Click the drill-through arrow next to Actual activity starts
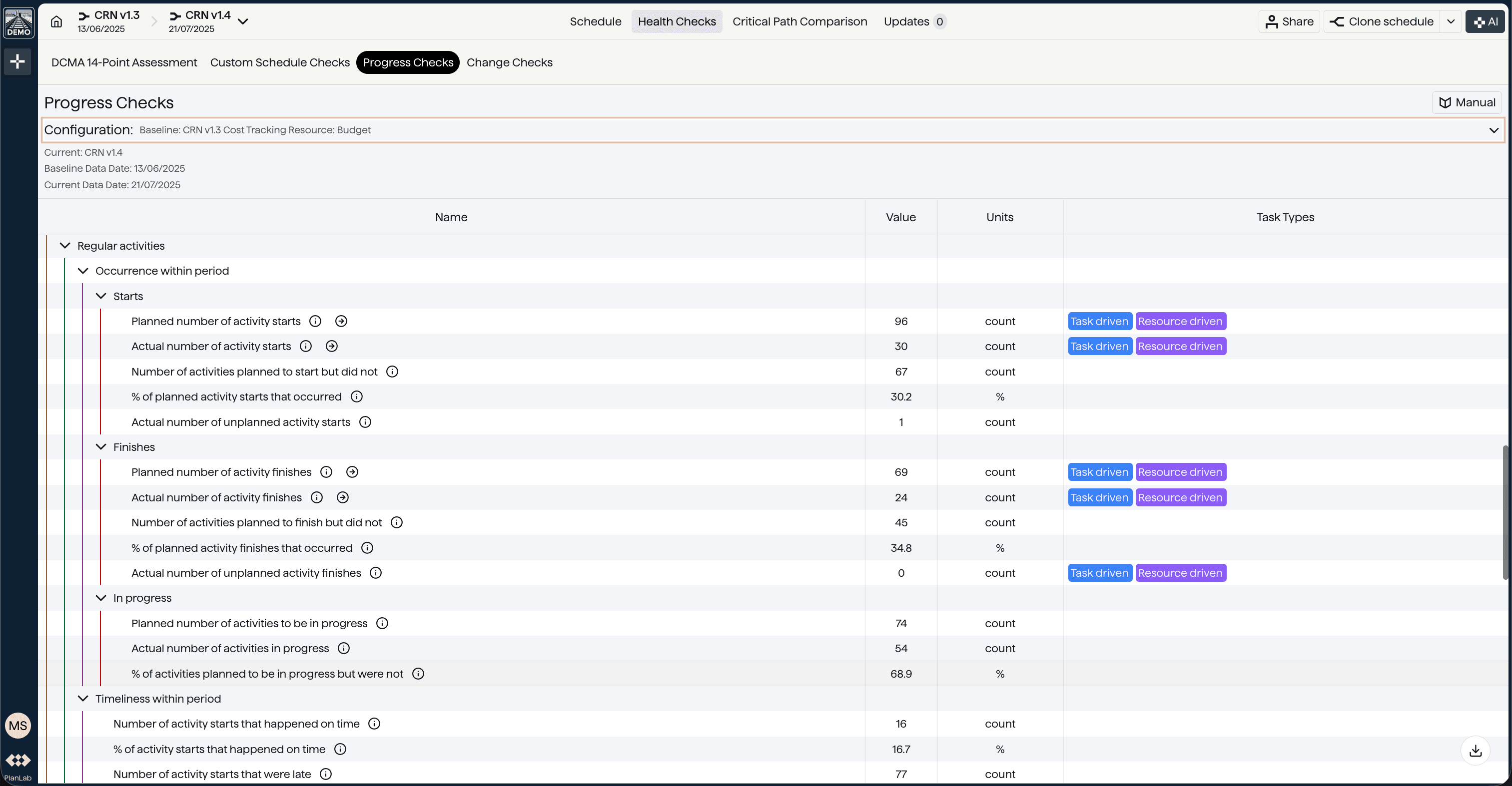Viewport: 1512px width, 786px height. click(331, 346)
